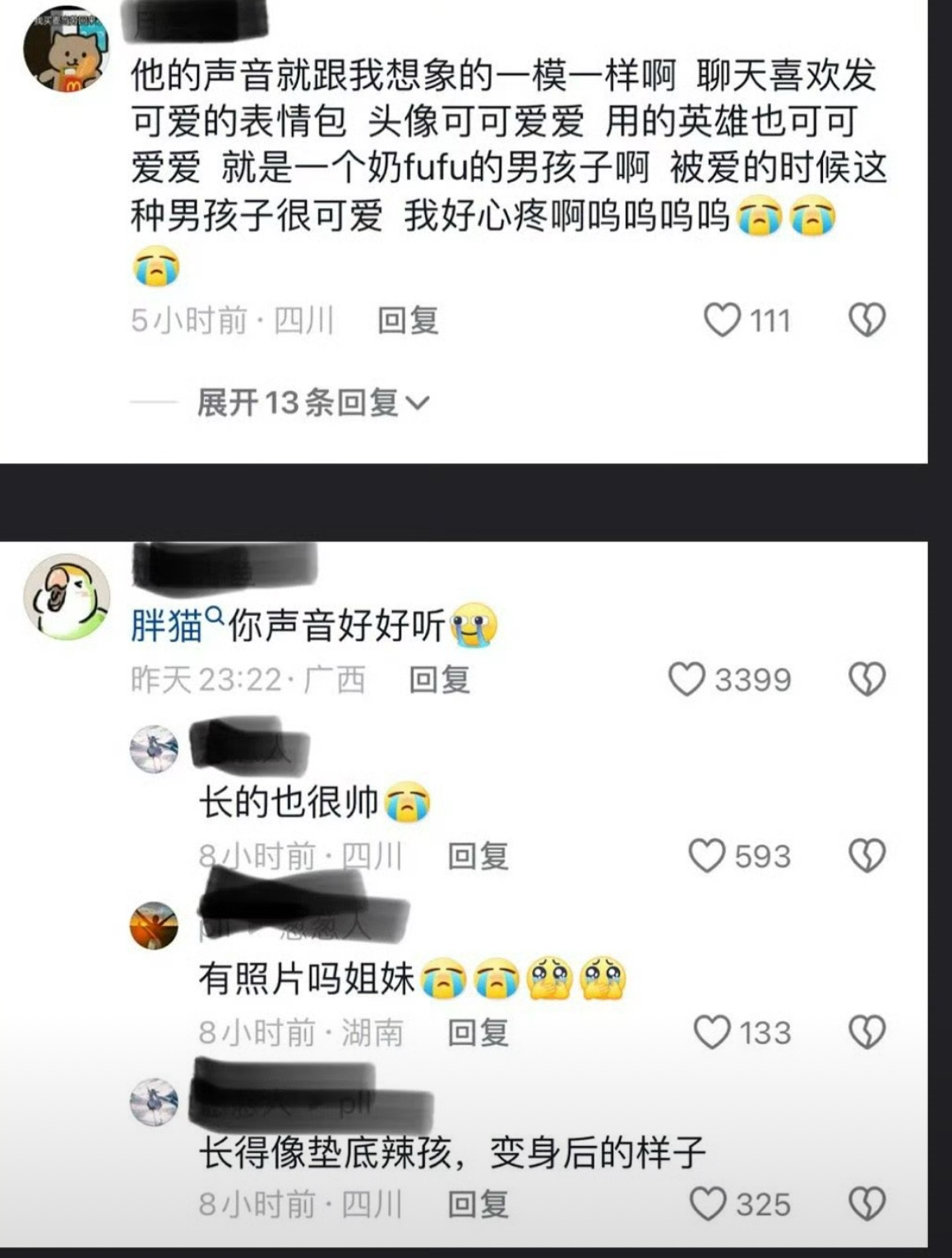Screen dimensions: 952x1258
Task: Dislike the 111-likes comment via broken heart
Action: [x=867, y=320]
